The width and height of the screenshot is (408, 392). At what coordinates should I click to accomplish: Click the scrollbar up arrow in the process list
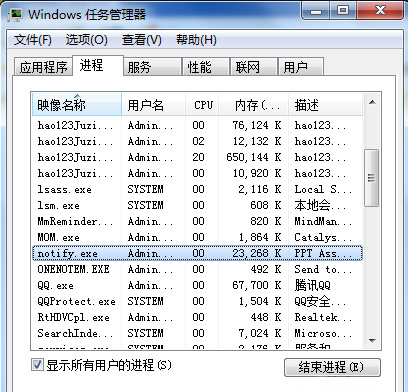pos(372,102)
